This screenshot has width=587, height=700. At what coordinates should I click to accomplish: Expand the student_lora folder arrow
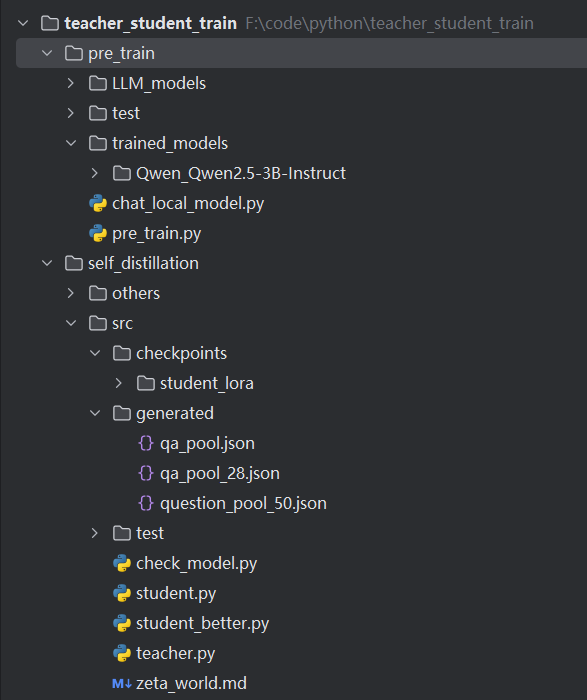pyautogui.click(x=118, y=383)
